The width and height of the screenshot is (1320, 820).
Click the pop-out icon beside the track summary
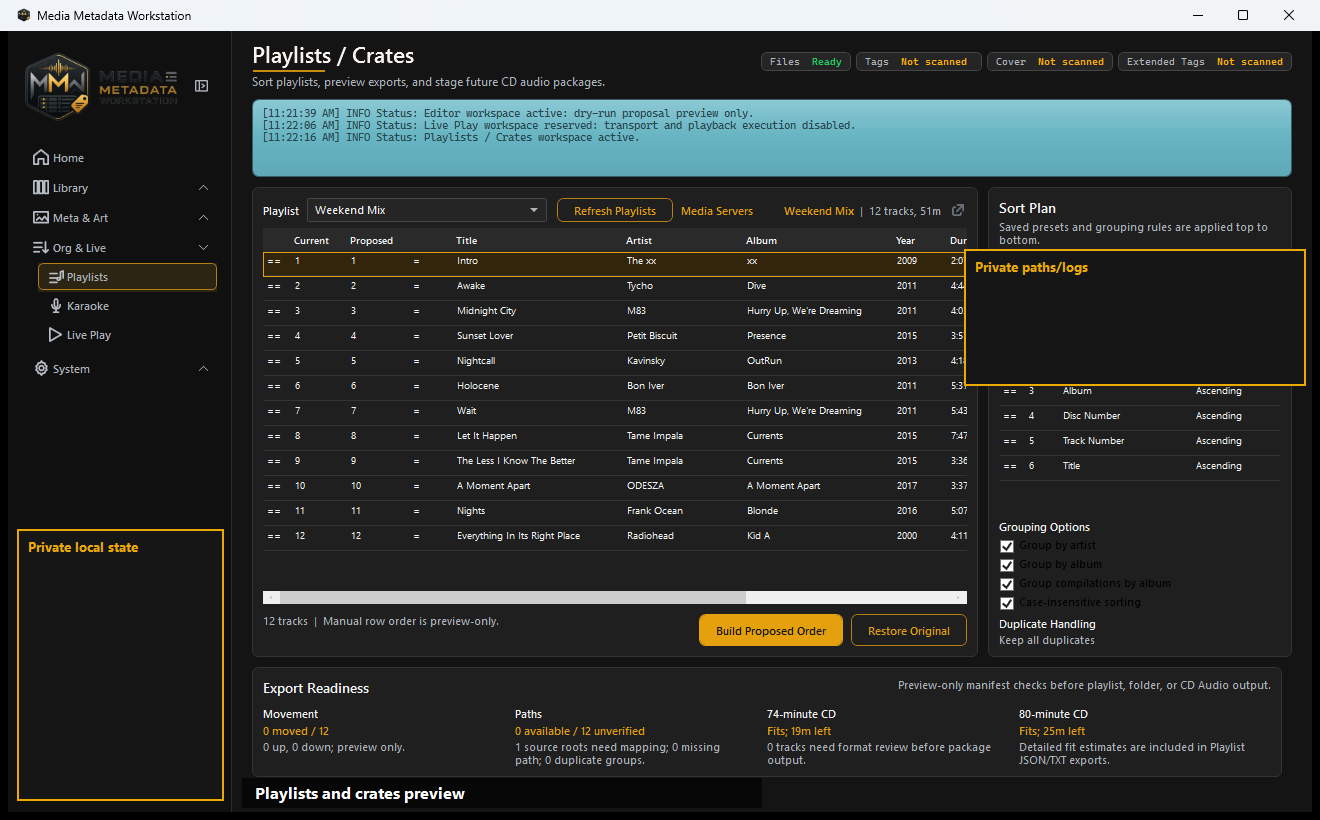[958, 210]
